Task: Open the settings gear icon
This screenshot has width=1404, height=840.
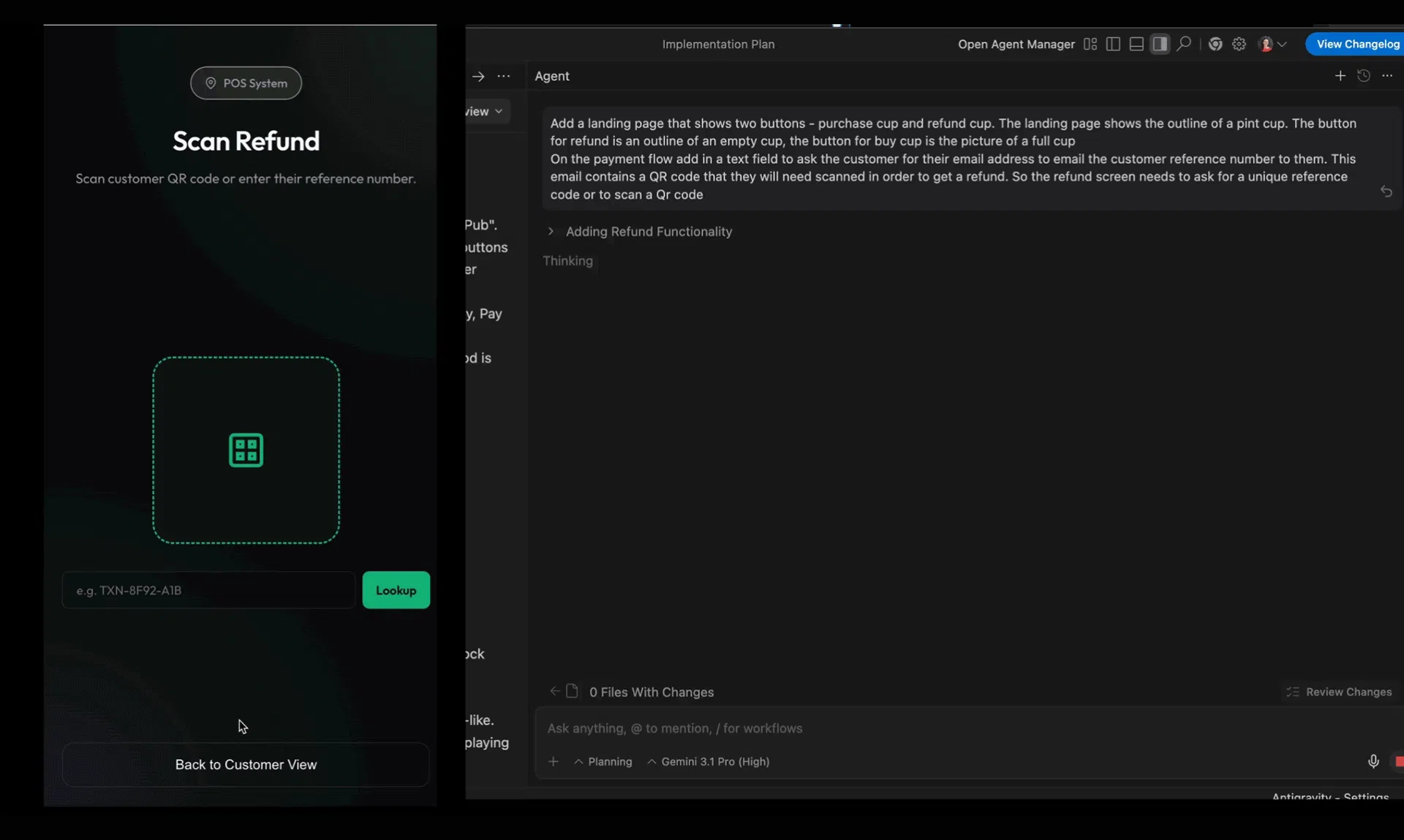Action: 1239,44
